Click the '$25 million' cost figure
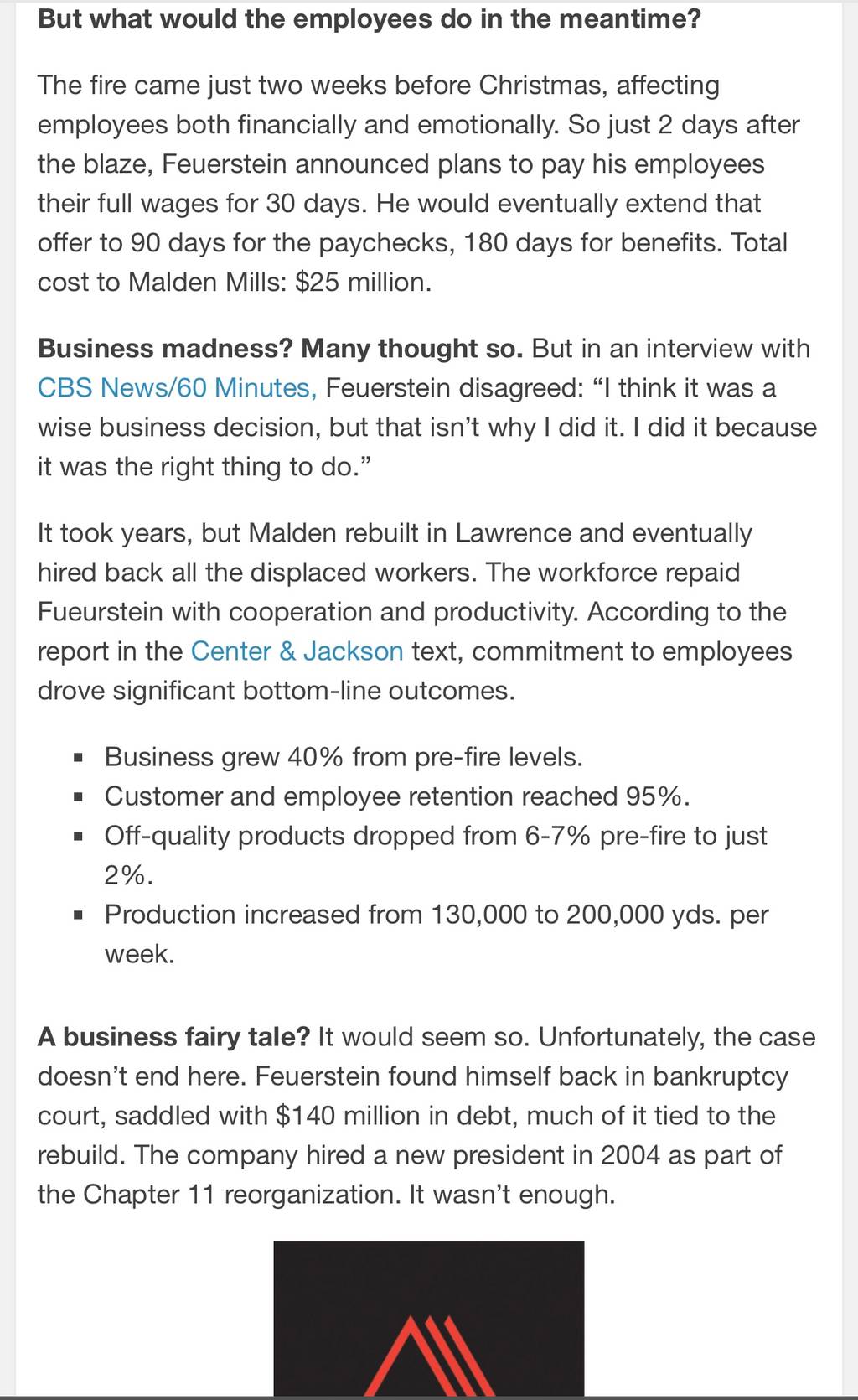 point(363,283)
